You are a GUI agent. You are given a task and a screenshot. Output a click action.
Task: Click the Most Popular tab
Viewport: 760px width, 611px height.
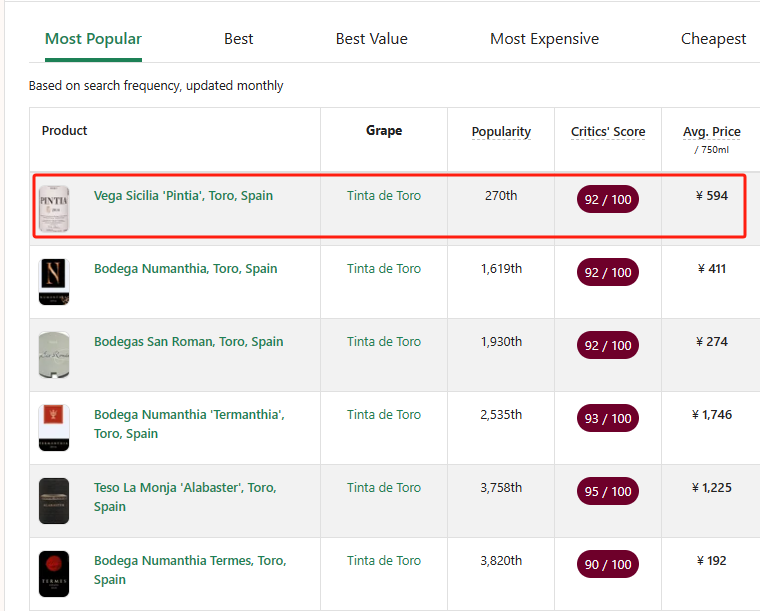pyautogui.click(x=93, y=39)
